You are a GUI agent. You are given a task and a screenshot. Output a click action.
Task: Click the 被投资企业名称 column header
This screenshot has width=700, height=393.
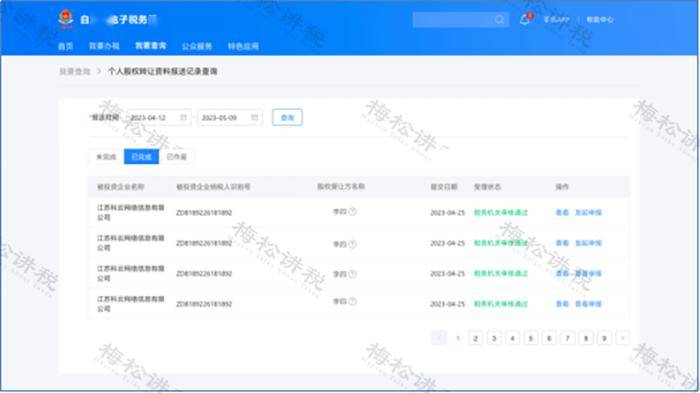pyautogui.click(x=121, y=187)
